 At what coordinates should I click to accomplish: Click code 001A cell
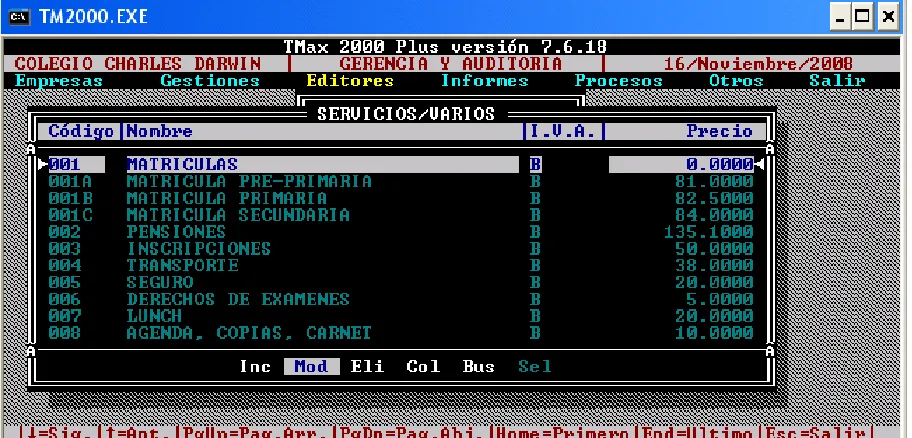pyautogui.click(x=70, y=181)
